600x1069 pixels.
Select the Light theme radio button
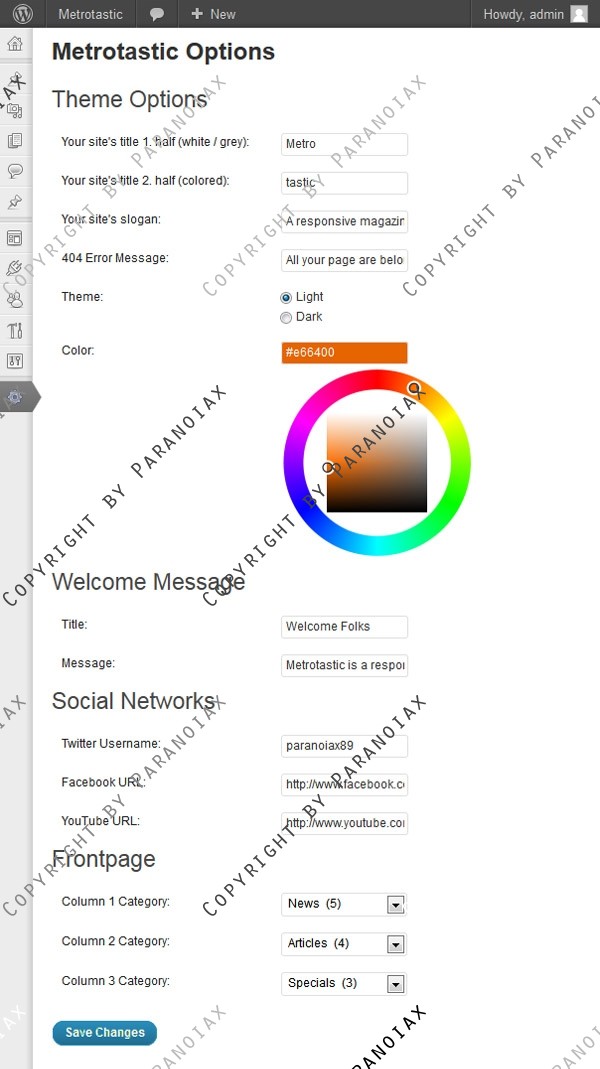pos(286,298)
